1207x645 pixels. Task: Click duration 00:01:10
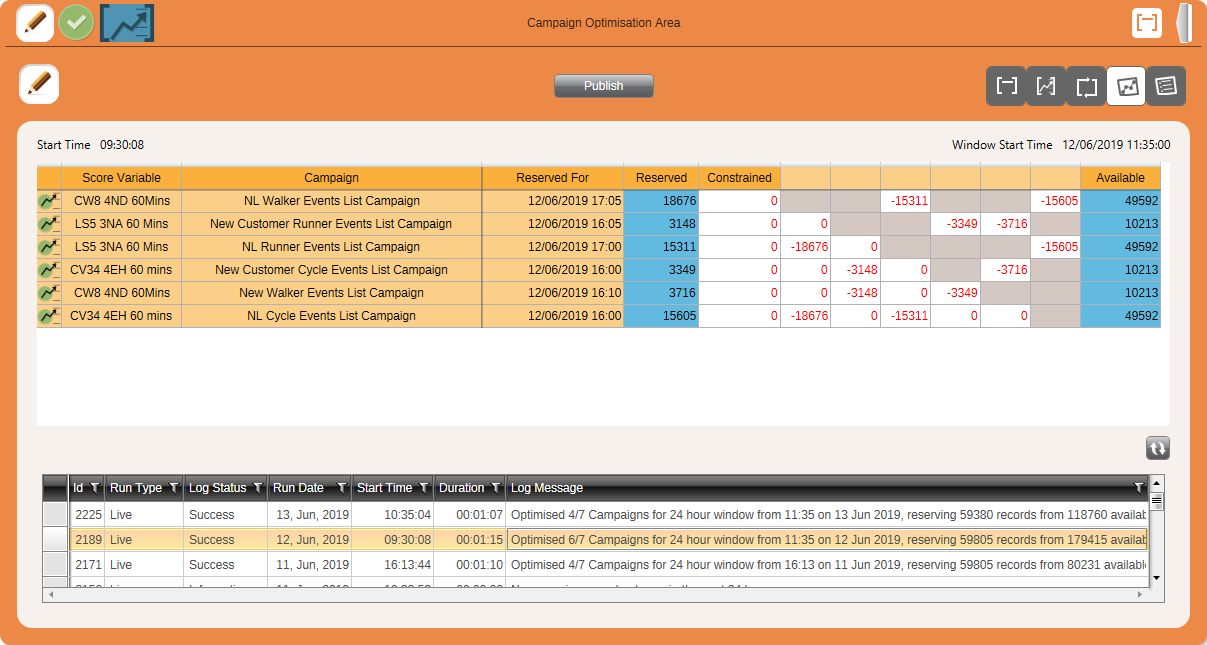coord(470,564)
